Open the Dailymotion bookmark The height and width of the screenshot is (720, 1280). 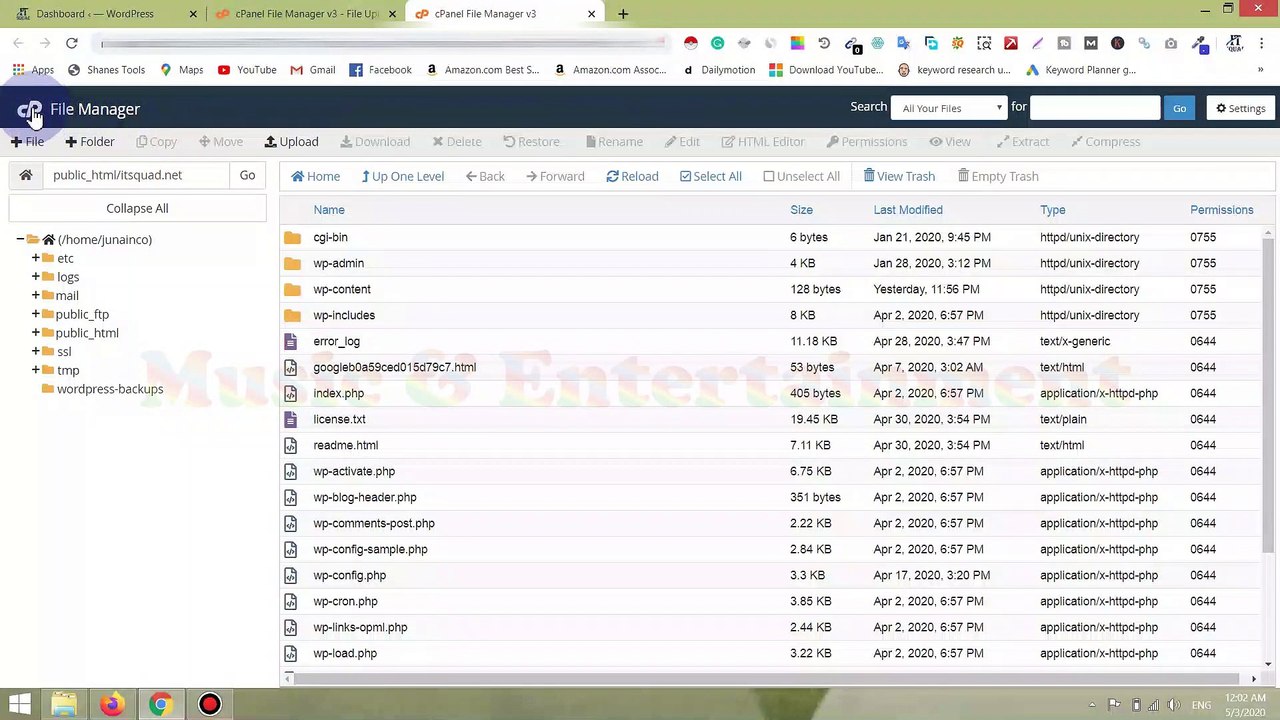click(719, 70)
